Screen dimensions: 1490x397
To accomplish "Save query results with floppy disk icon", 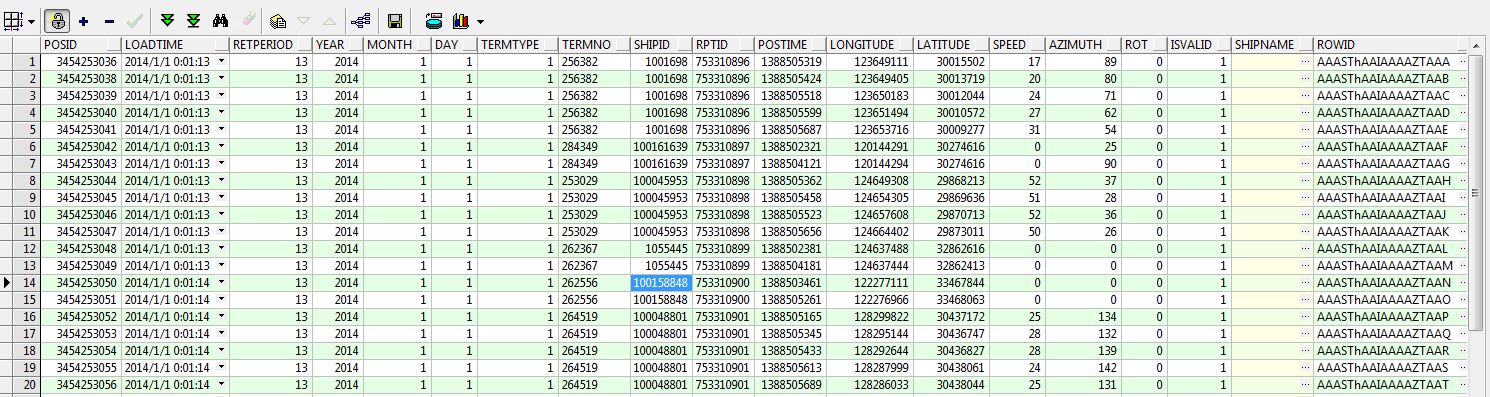I will [395, 20].
